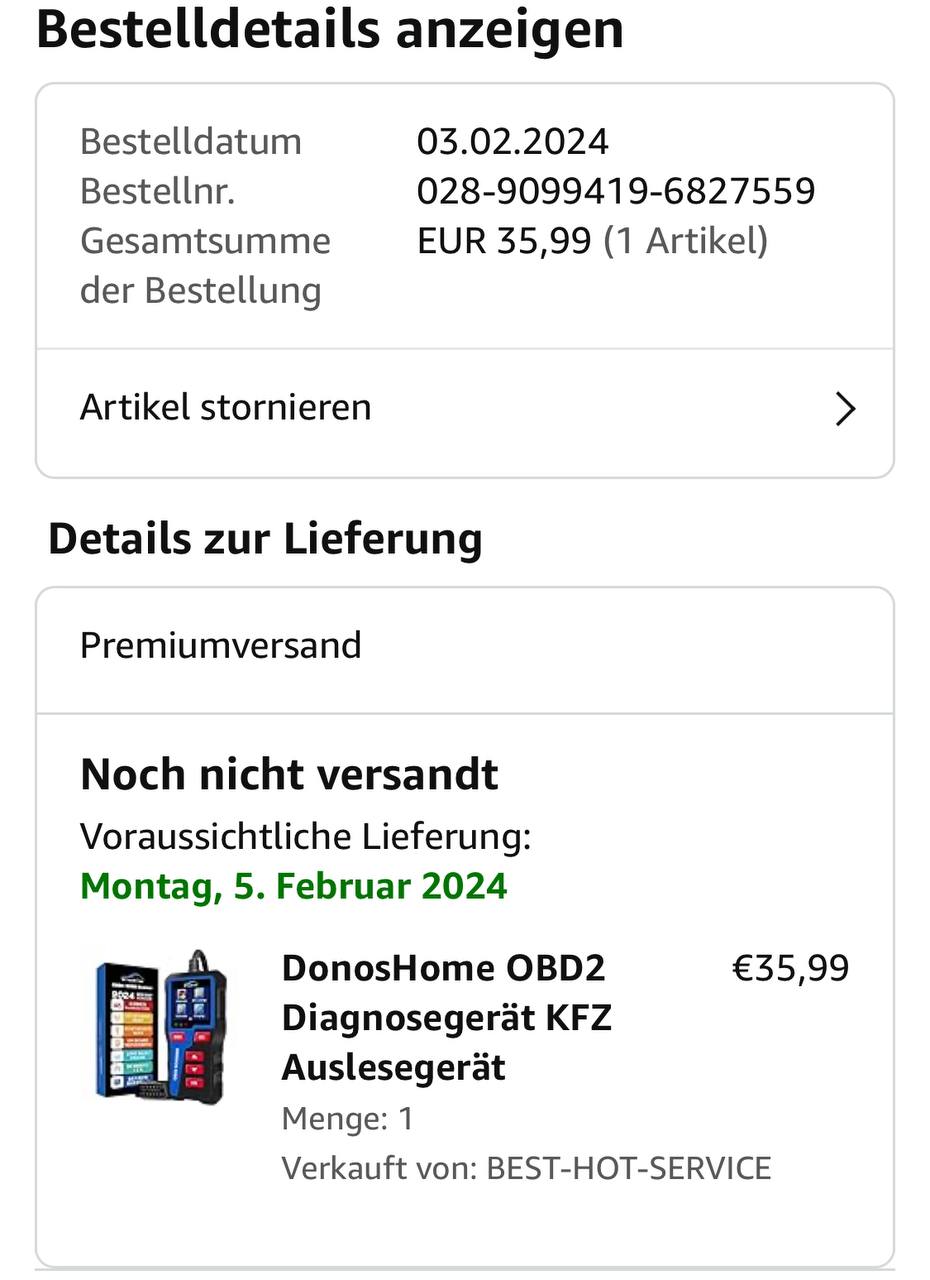Screen dimensions: 930x1280
Task: Click the Voraussichtliche Lieferung label
Action: tap(305, 836)
